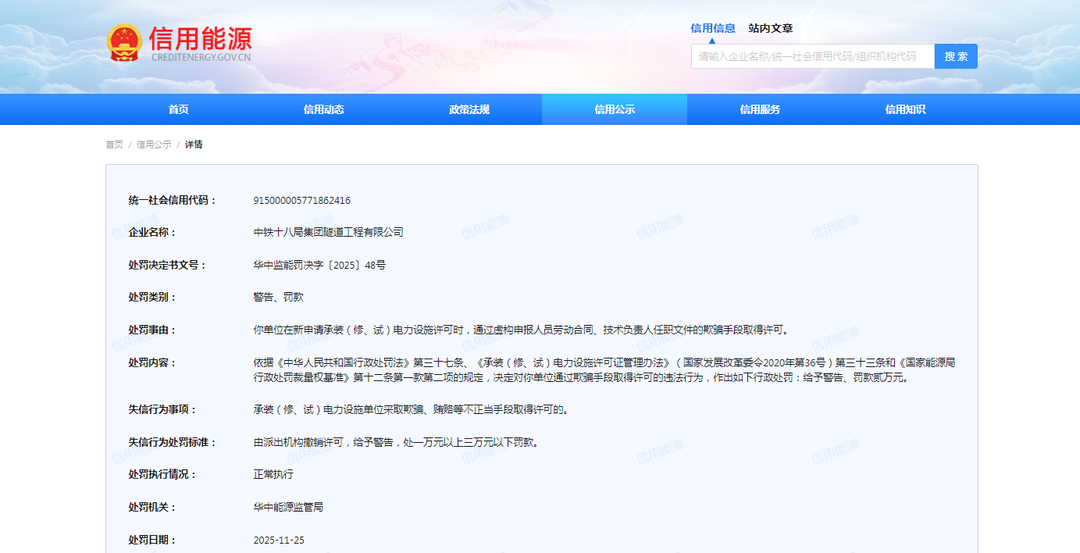The width and height of the screenshot is (1080, 553).
Task: Select penalty authority 华中能源监管局
Action: point(289,508)
